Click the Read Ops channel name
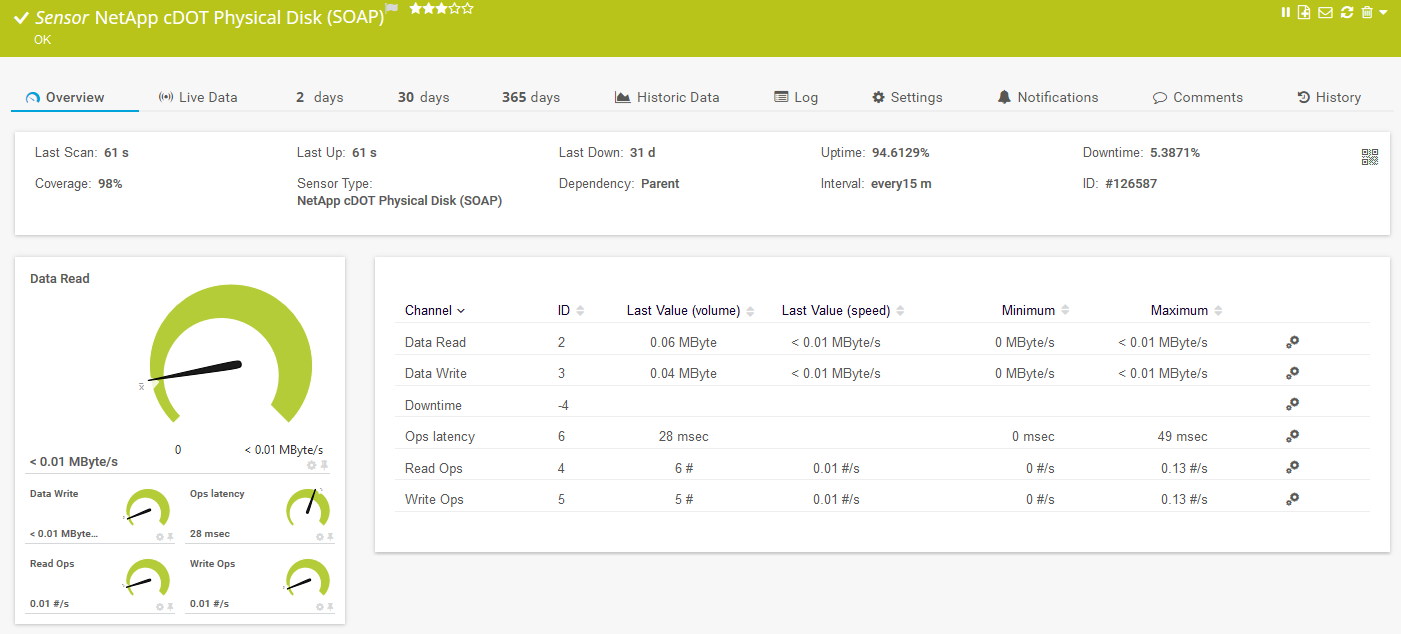The image size is (1401, 634). click(434, 468)
